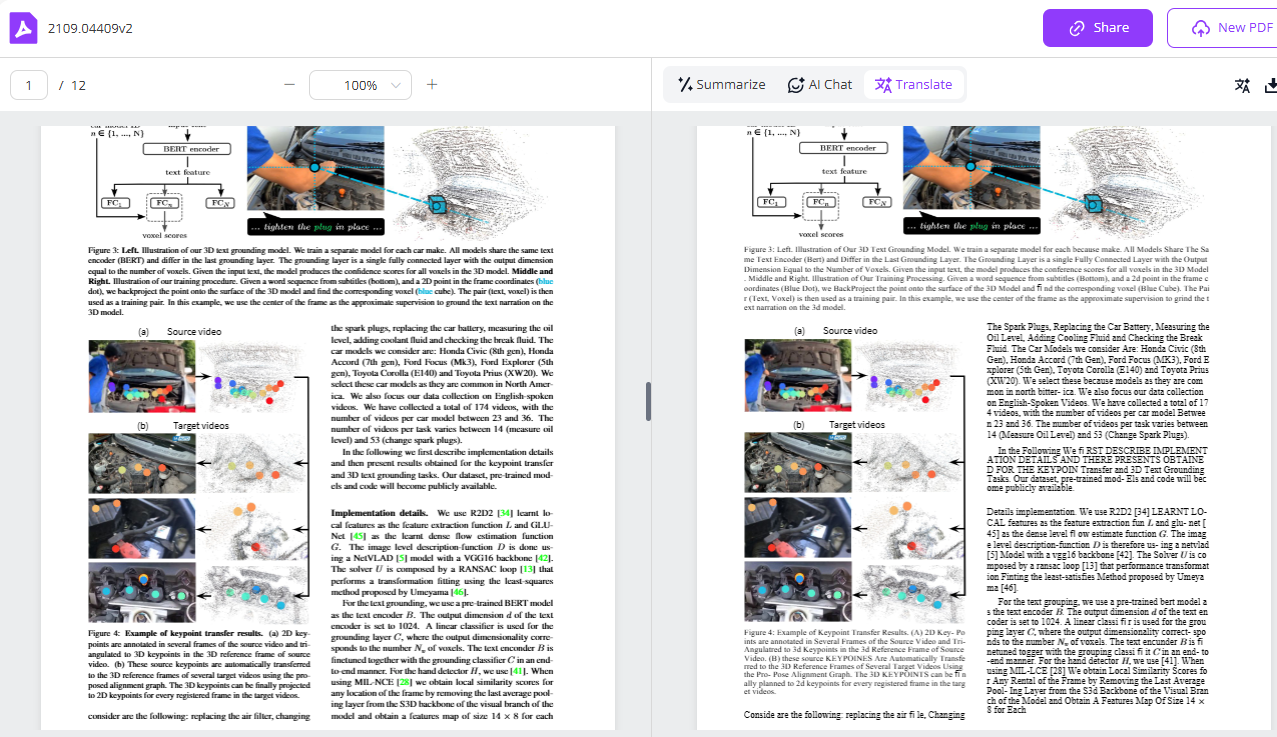Click the Share button
The width and height of the screenshot is (1277, 737).
(1097, 28)
